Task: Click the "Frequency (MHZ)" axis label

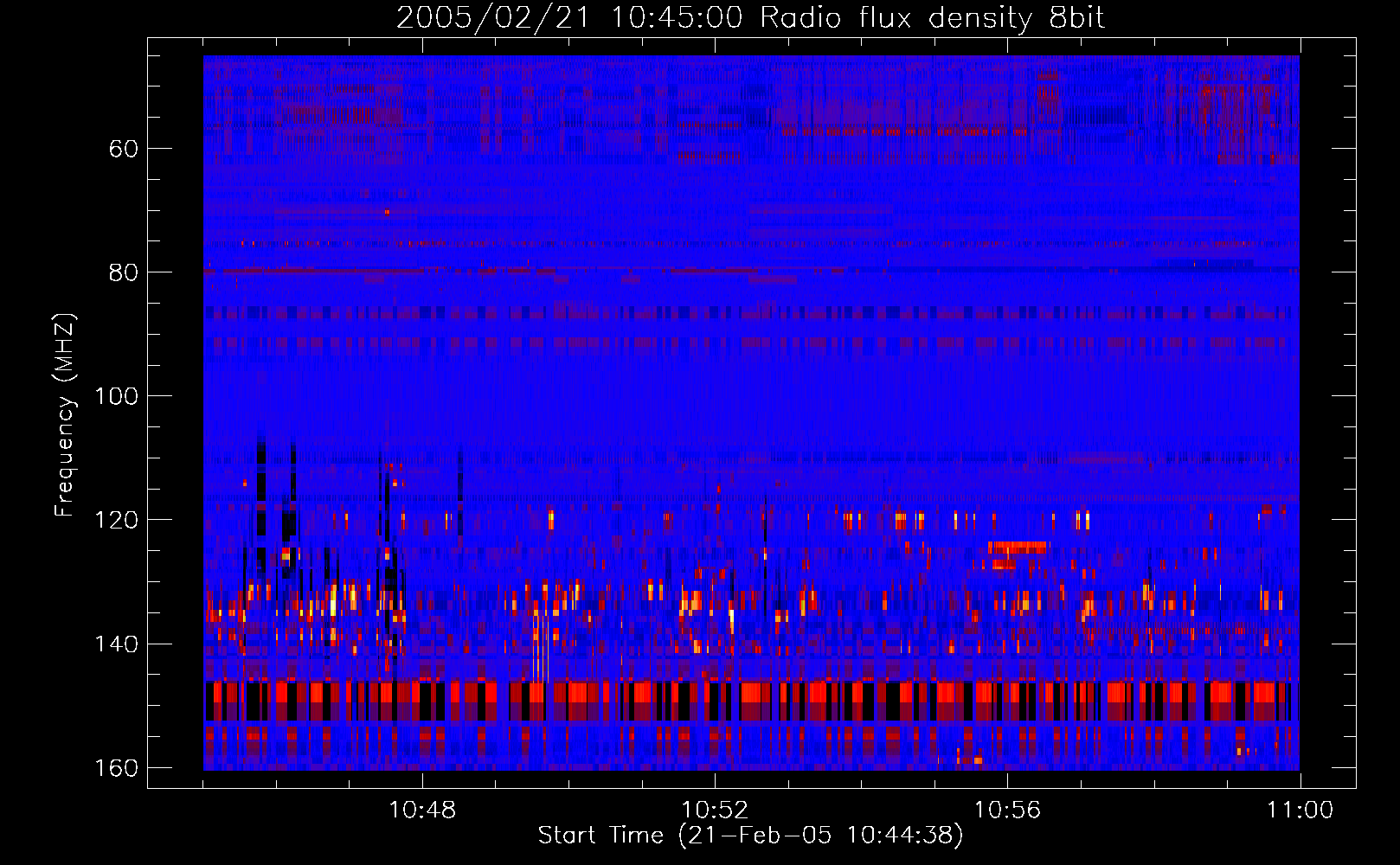Action: click(65, 414)
